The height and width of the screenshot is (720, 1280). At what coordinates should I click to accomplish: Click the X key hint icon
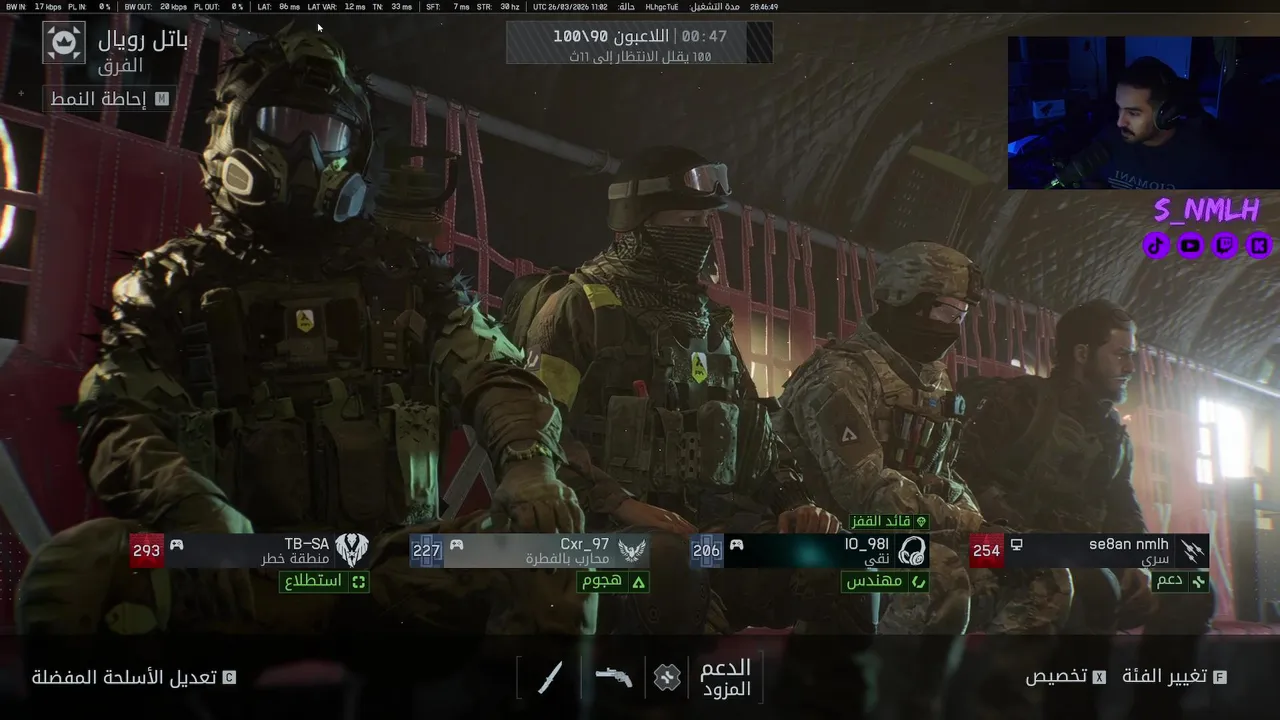point(1099,677)
